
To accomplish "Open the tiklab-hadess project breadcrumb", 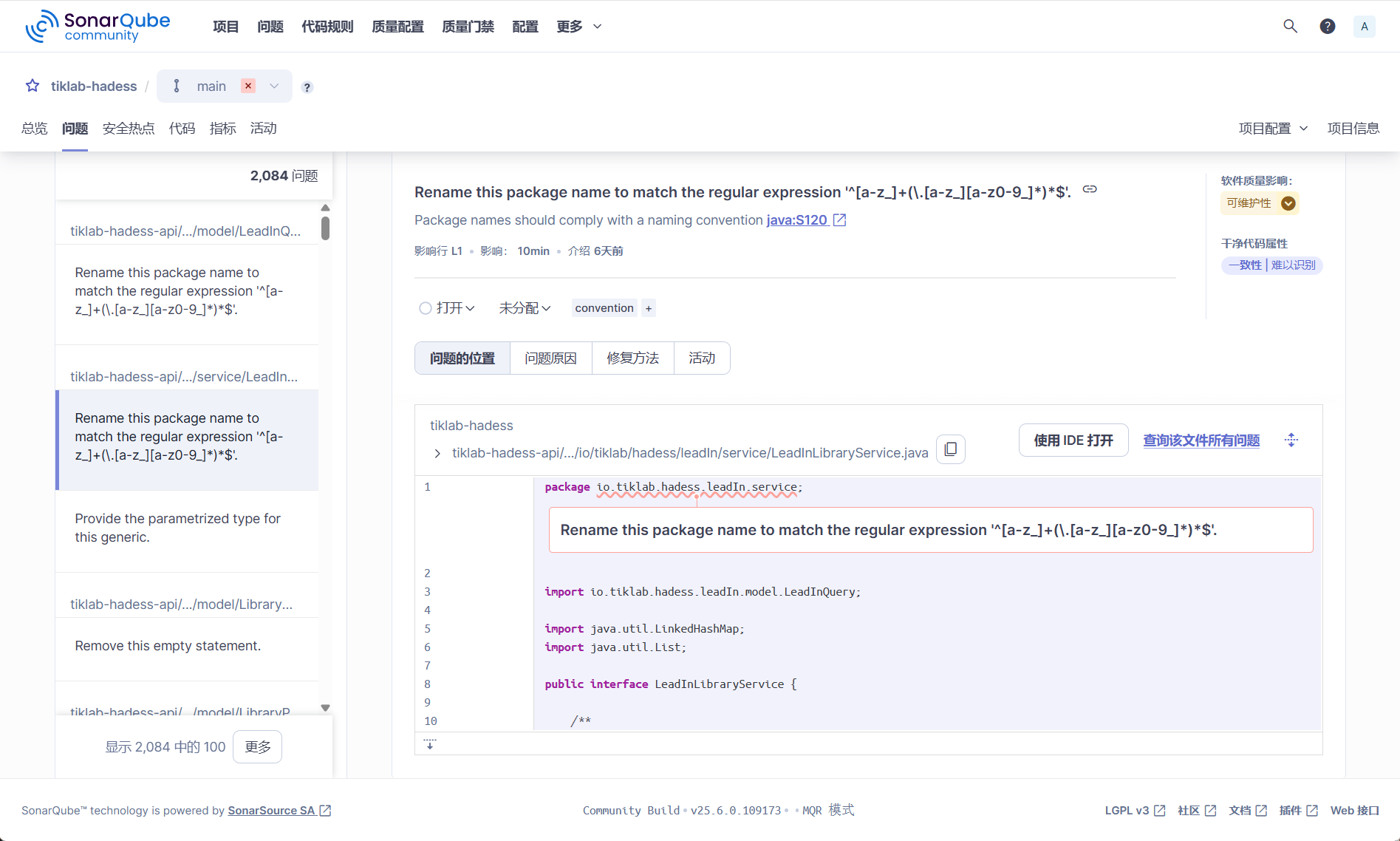I will click(x=94, y=86).
